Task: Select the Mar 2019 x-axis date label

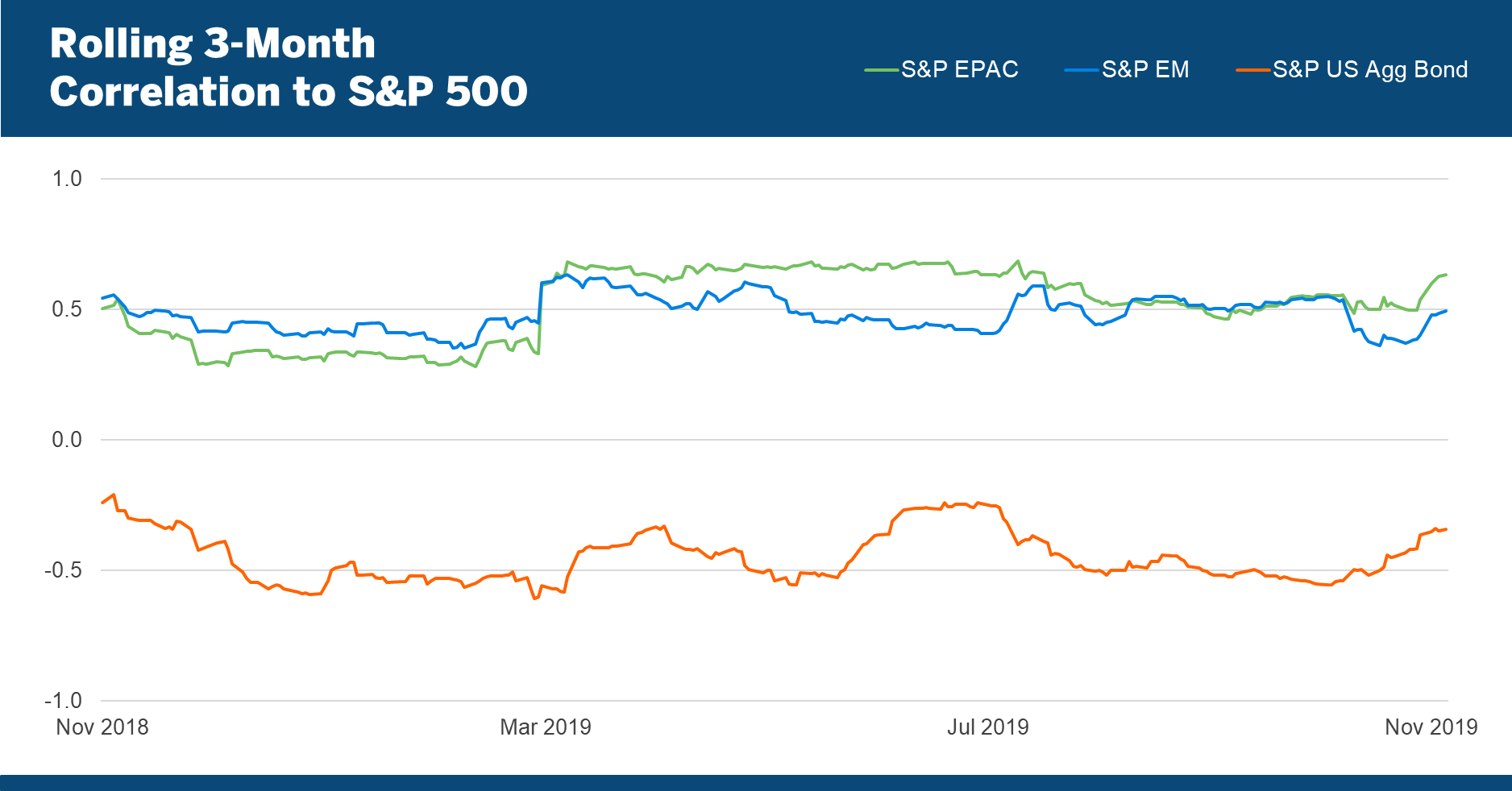Action: 546,727
